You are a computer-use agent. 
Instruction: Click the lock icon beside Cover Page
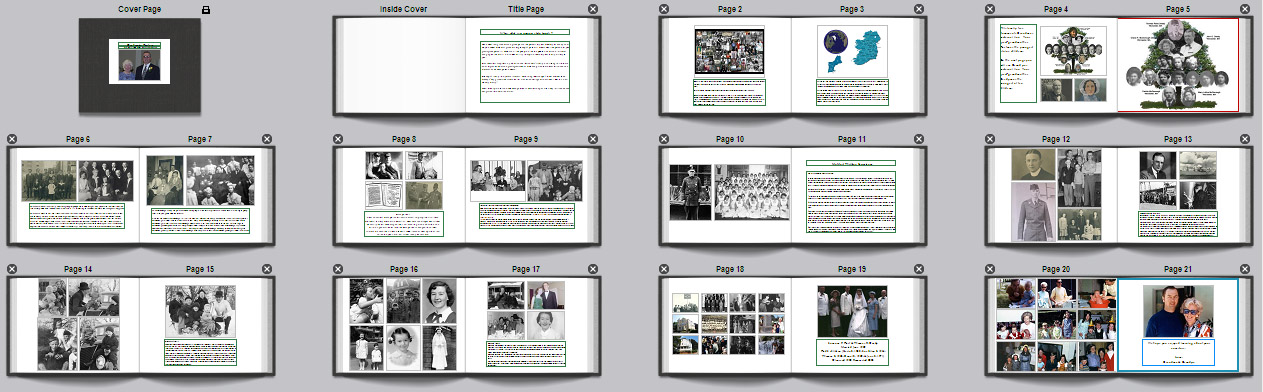click(206, 9)
